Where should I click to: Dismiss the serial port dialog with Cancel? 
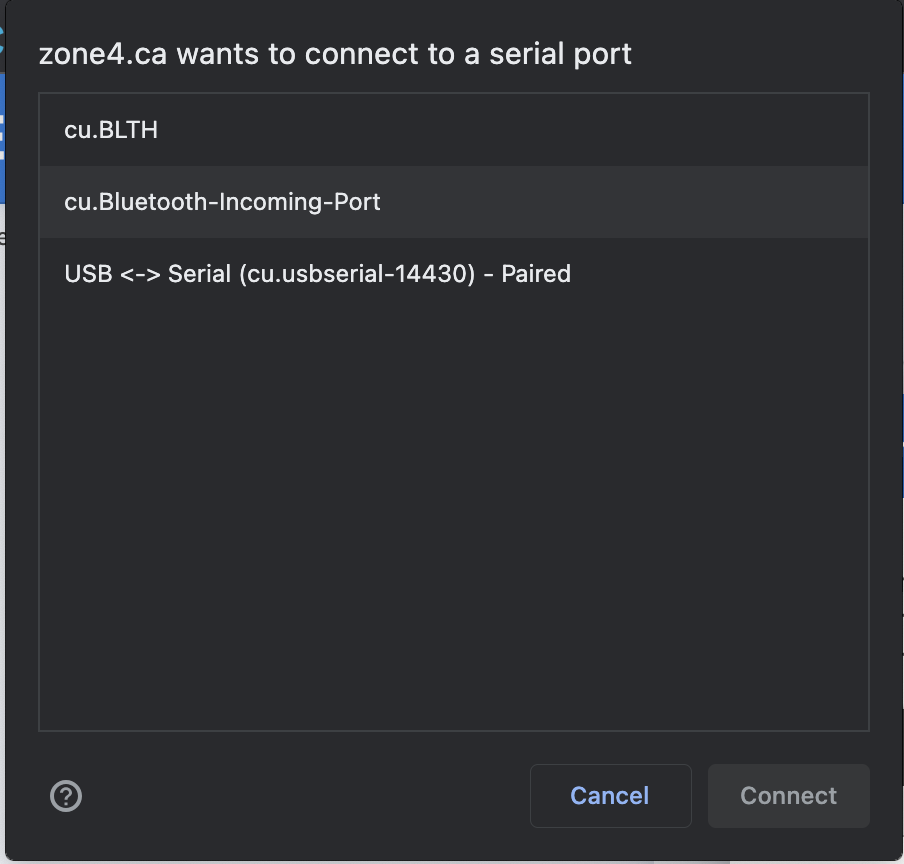point(610,796)
